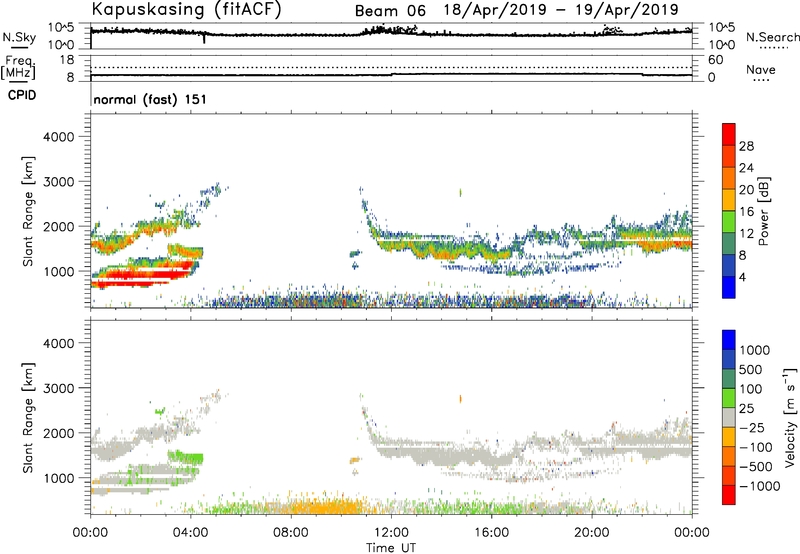Viewport: 800px width, 554px height.
Task: Click the red bottom of the Velocity color bar
Action: [729, 497]
